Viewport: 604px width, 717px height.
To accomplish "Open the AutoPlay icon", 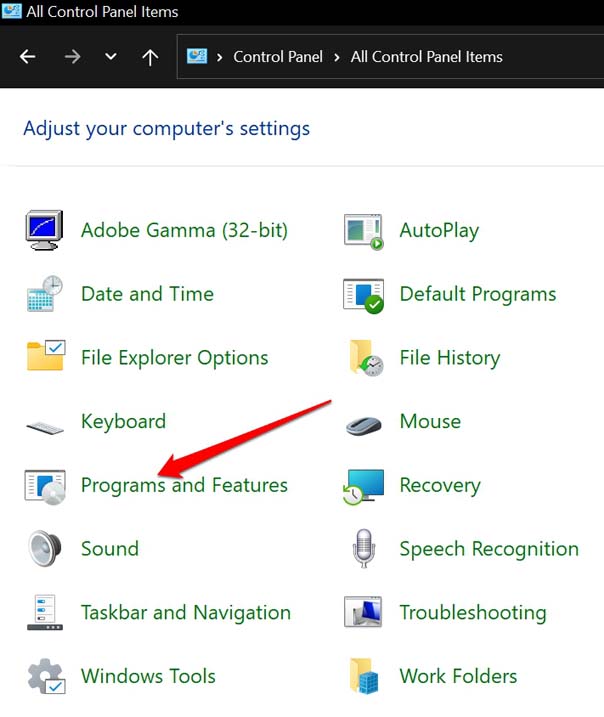I will tap(363, 230).
